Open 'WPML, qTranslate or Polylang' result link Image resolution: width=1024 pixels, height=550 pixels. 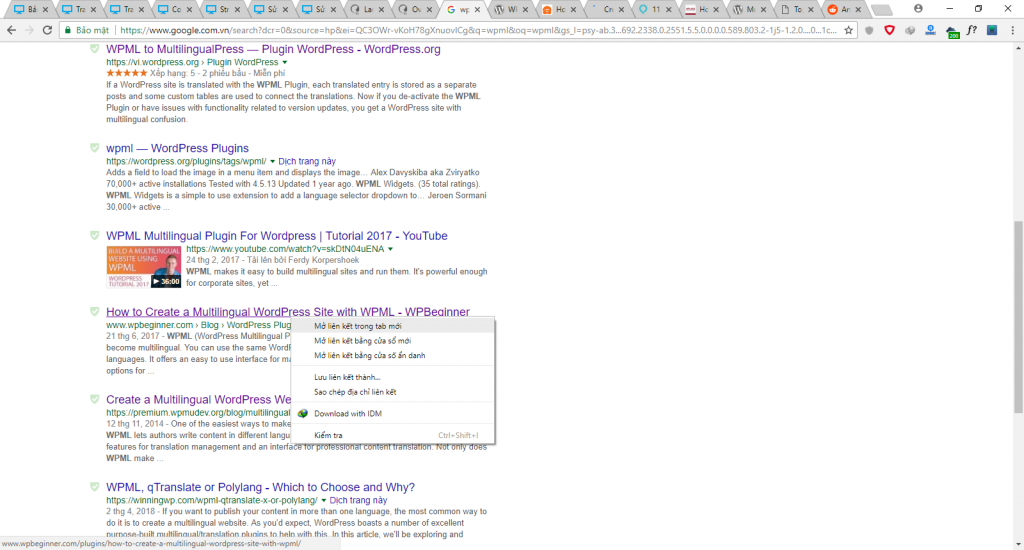click(261, 487)
